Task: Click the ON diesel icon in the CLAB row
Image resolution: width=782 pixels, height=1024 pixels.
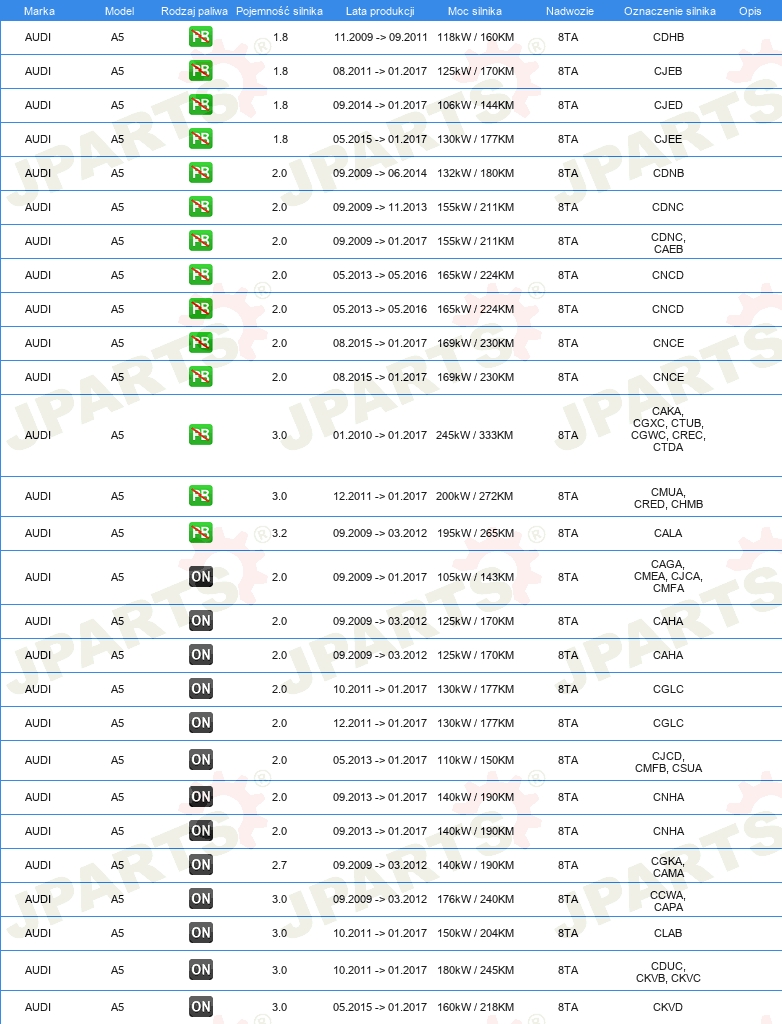Action: (201, 933)
